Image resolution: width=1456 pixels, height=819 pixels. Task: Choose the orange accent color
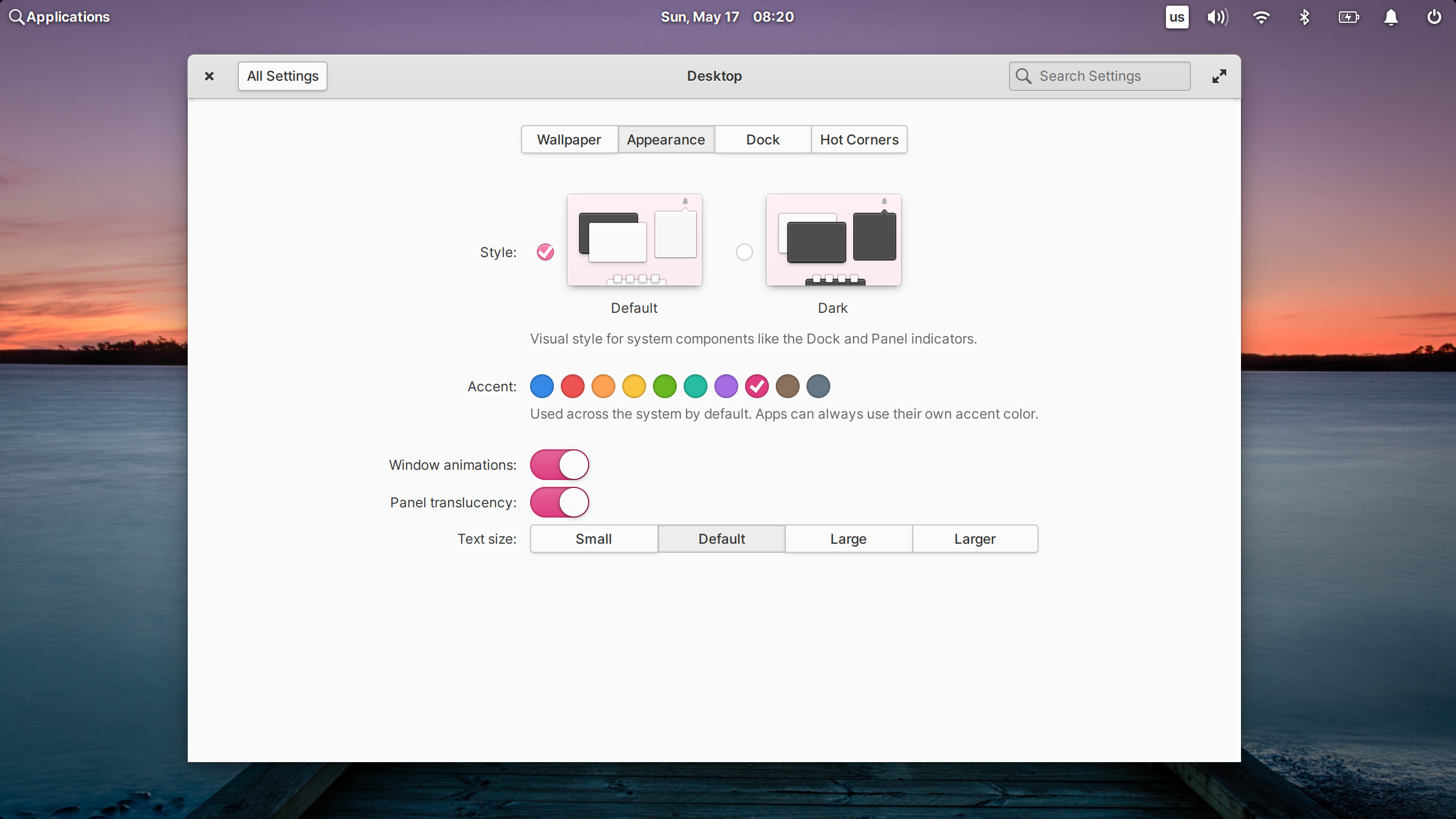pyautogui.click(x=603, y=386)
